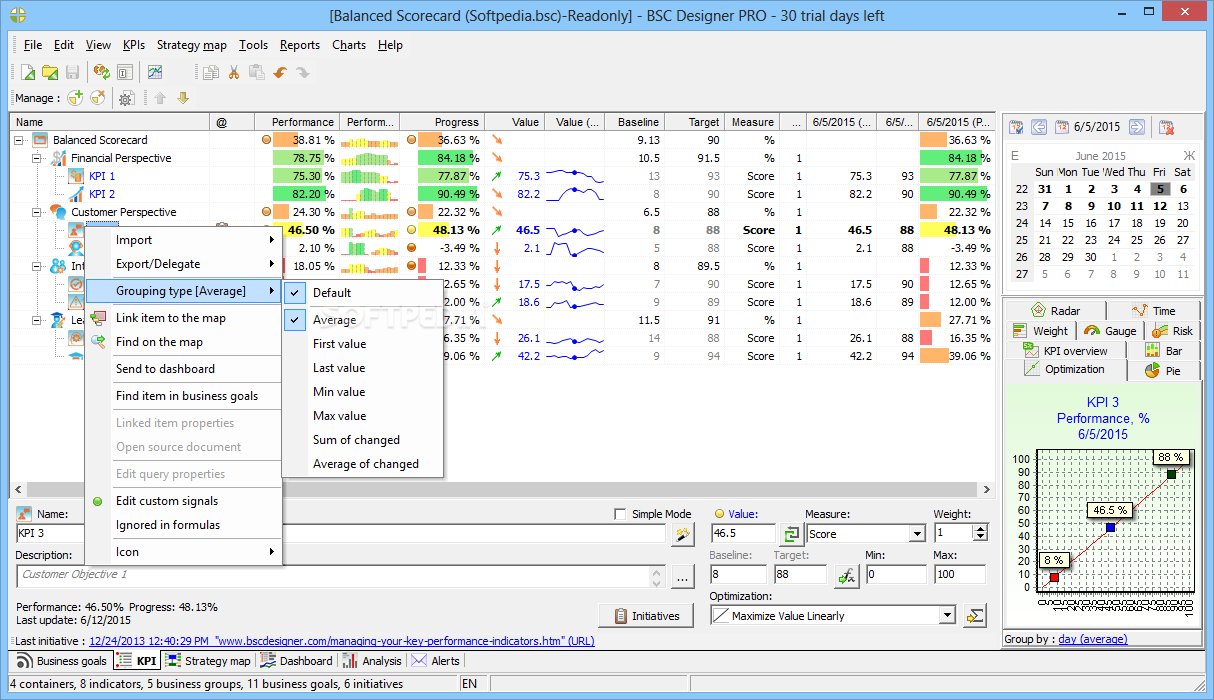The width and height of the screenshot is (1214, 700).
Task: Expand the Export/Delegate submenu
Action: tap(184, 264)
